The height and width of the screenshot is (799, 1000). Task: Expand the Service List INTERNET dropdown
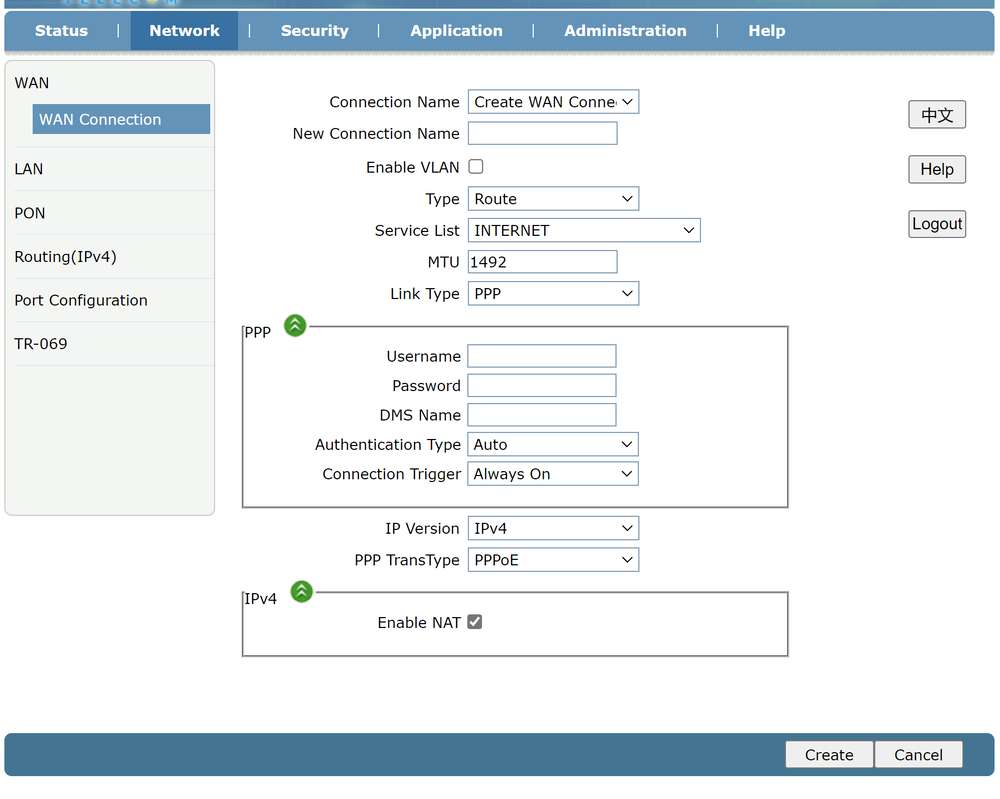tap(584, 230)
